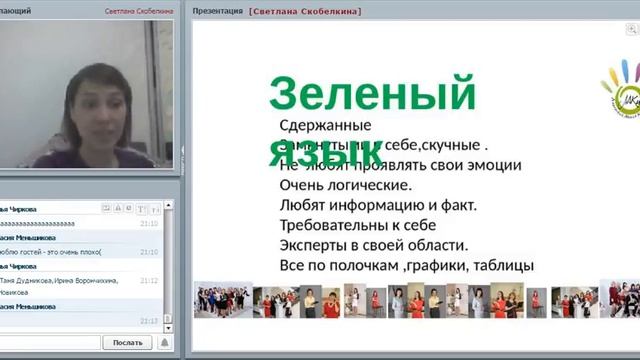
Task: Click the magnifier zoom icon on presentation
Action: click(x=631, y=29)
